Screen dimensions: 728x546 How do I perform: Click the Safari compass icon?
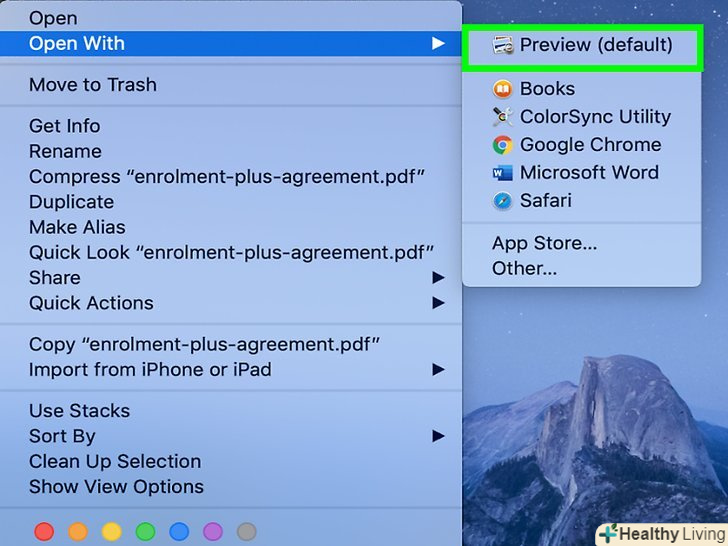click(502, 201)
